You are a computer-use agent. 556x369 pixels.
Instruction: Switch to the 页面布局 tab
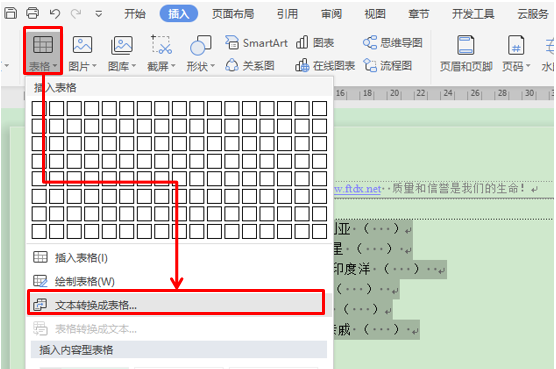point(233,14)
